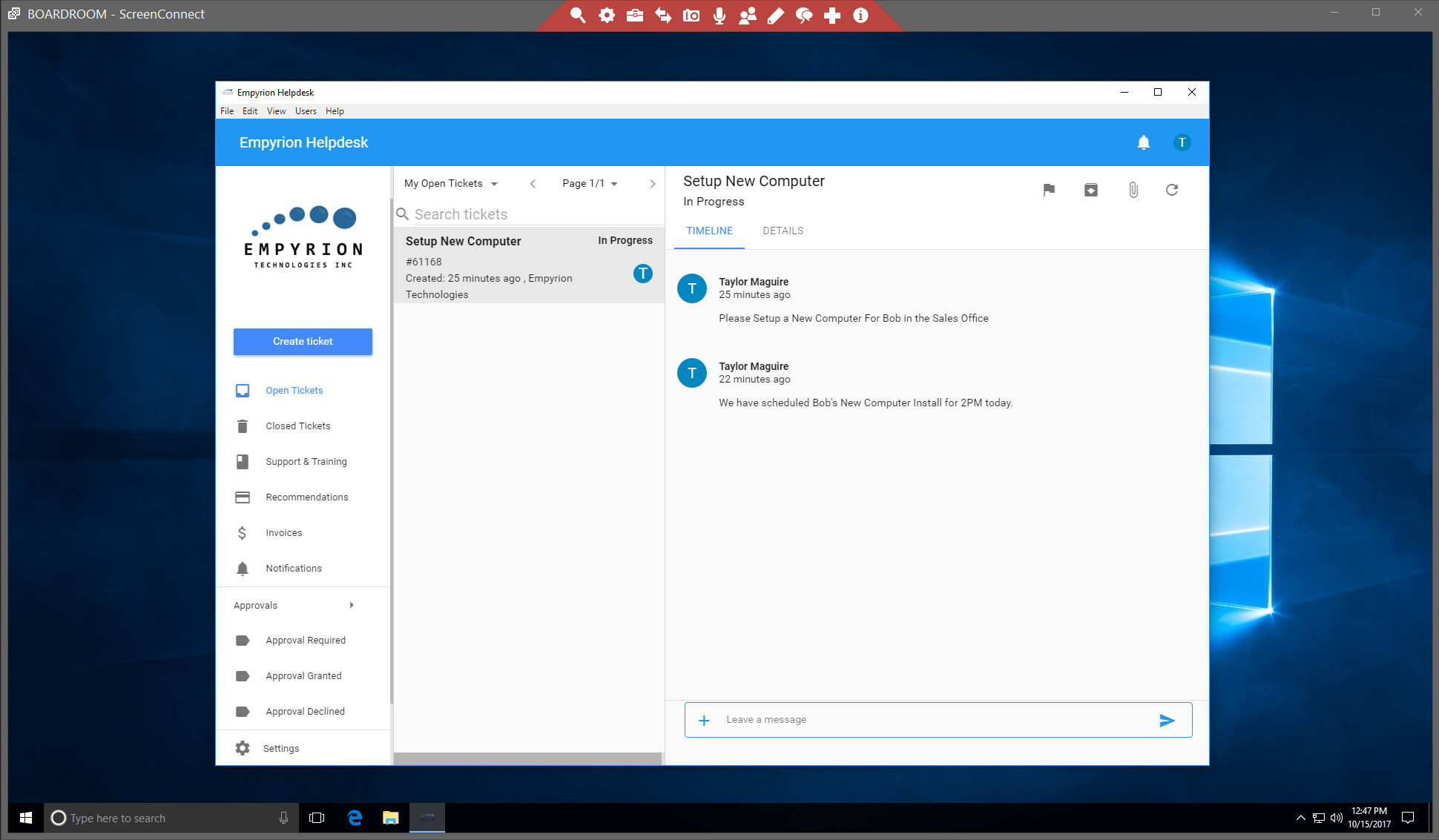Click the ScreenConnect pencil annotation icon
The width and height of the screenshot is (1439, 840).
click(776, 15)
